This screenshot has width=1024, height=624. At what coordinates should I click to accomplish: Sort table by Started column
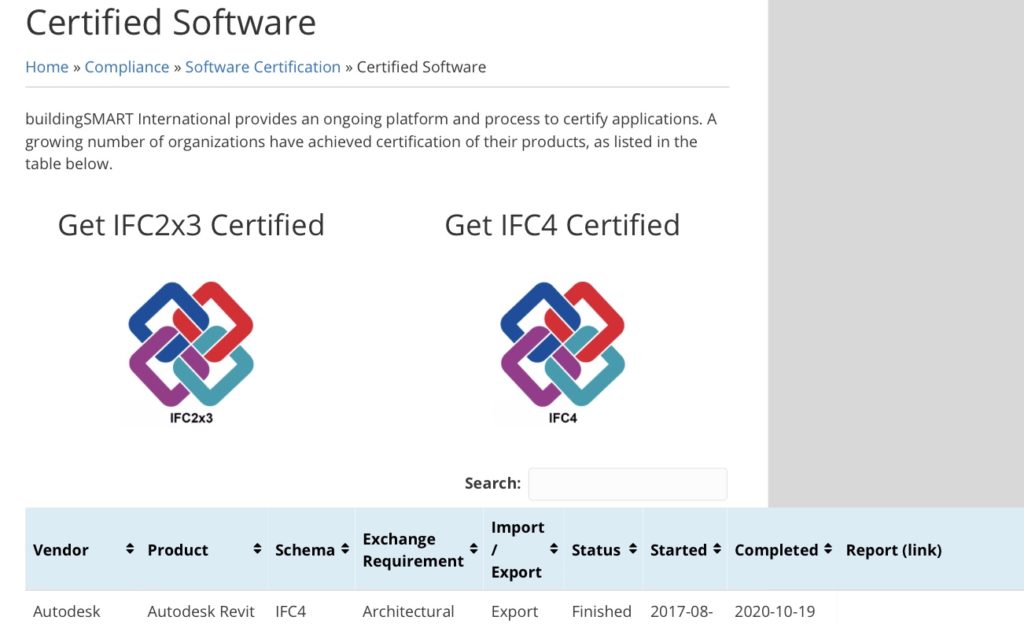pyautogui.click(x=684, y=550)
